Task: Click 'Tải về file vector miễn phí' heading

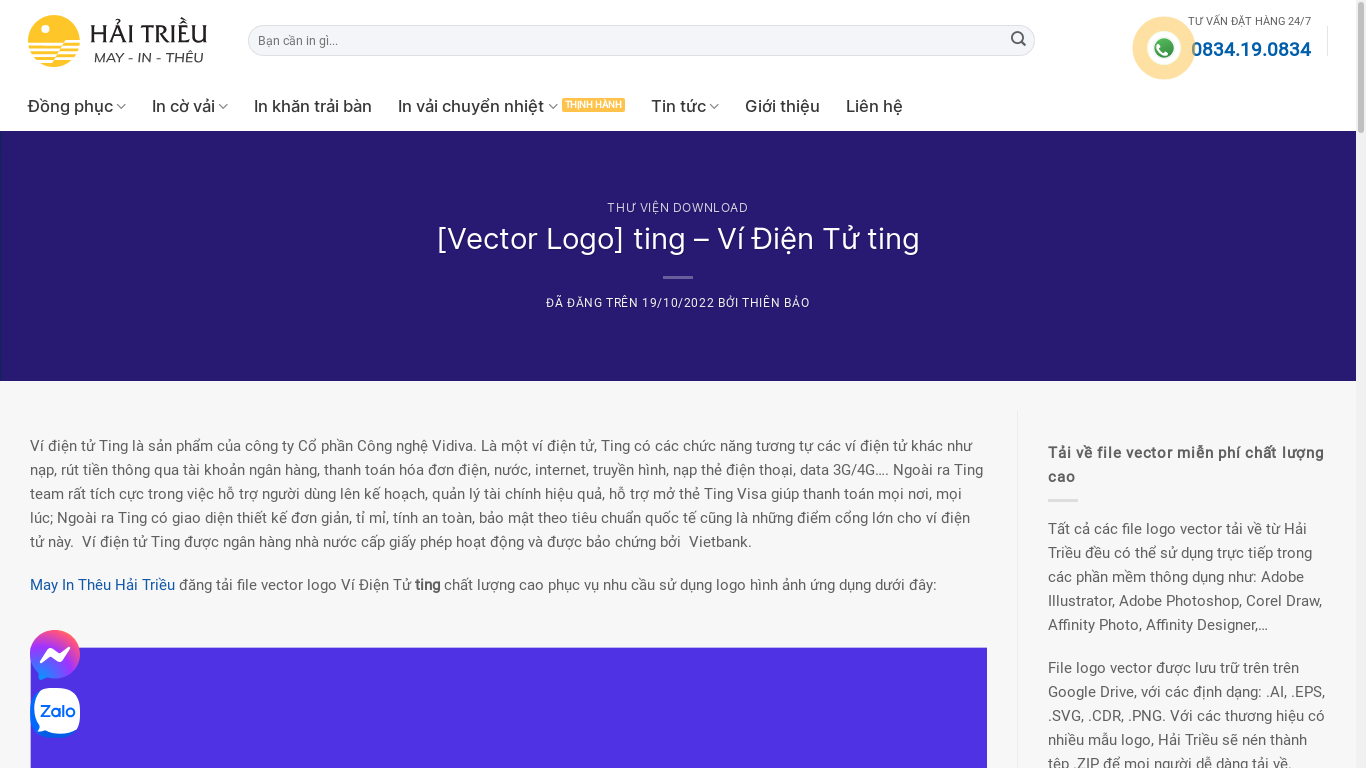Action: [1186, 465]
